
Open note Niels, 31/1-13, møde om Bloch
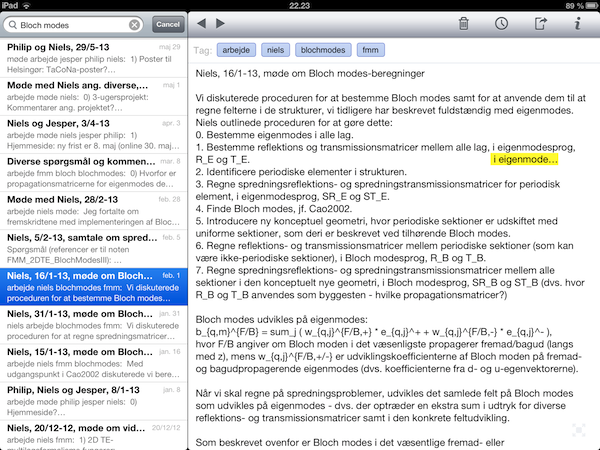(x=94, y=325)
